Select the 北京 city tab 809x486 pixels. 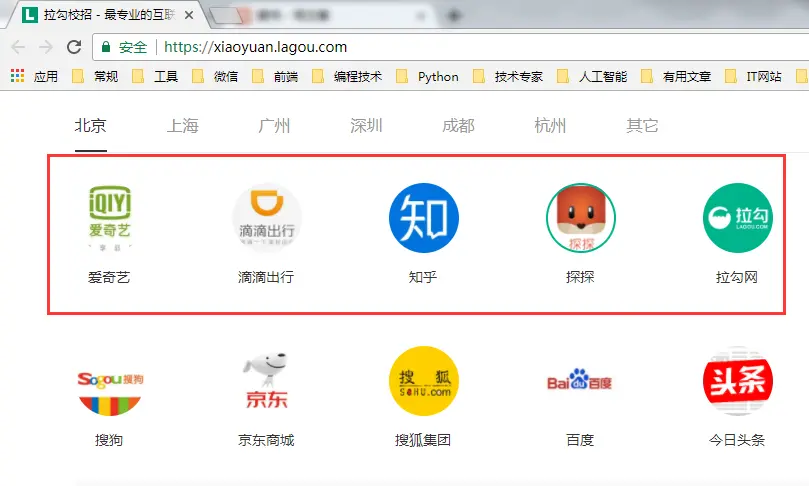[91, 125]
